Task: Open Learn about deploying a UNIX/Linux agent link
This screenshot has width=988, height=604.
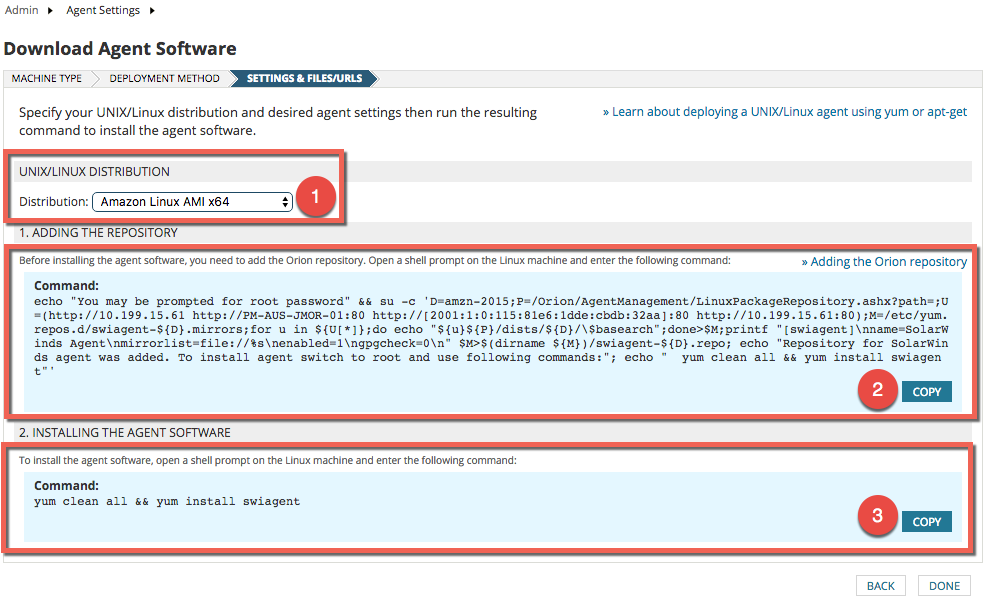Action: tap(784, 111)
